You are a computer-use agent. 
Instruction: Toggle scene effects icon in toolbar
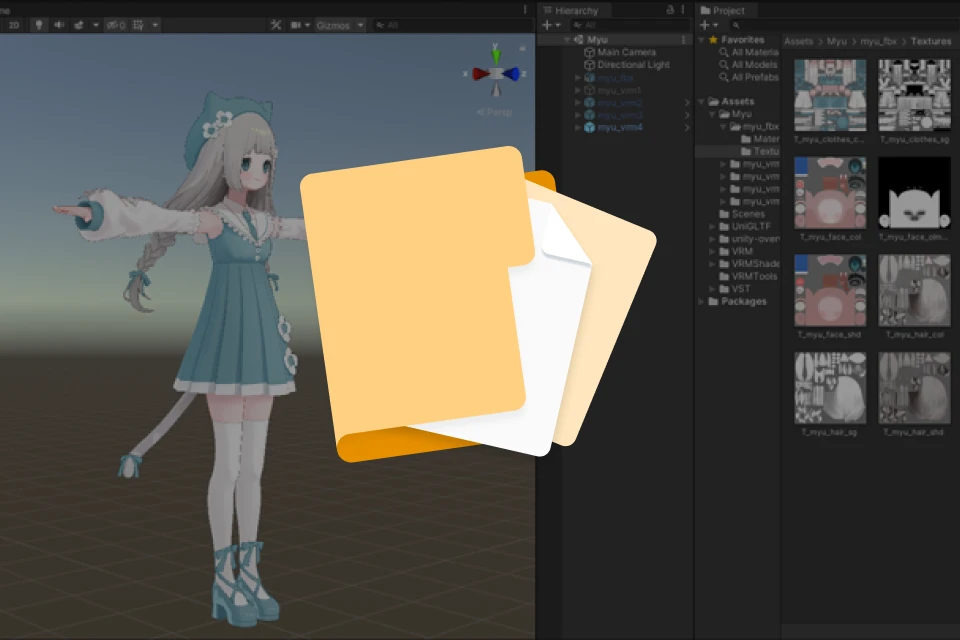[79, 25]
